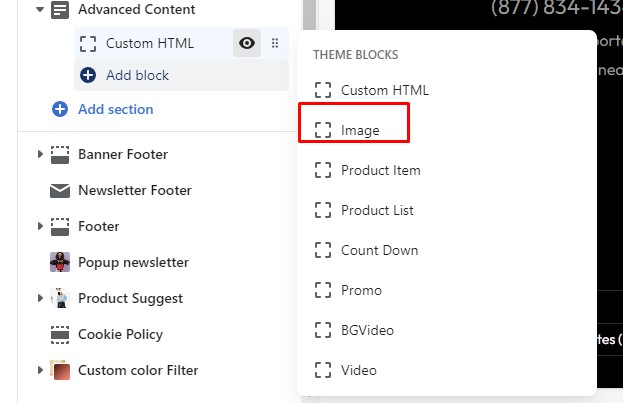
Task: Expand the Banner Footer section
Action: [x=40, y=154]
